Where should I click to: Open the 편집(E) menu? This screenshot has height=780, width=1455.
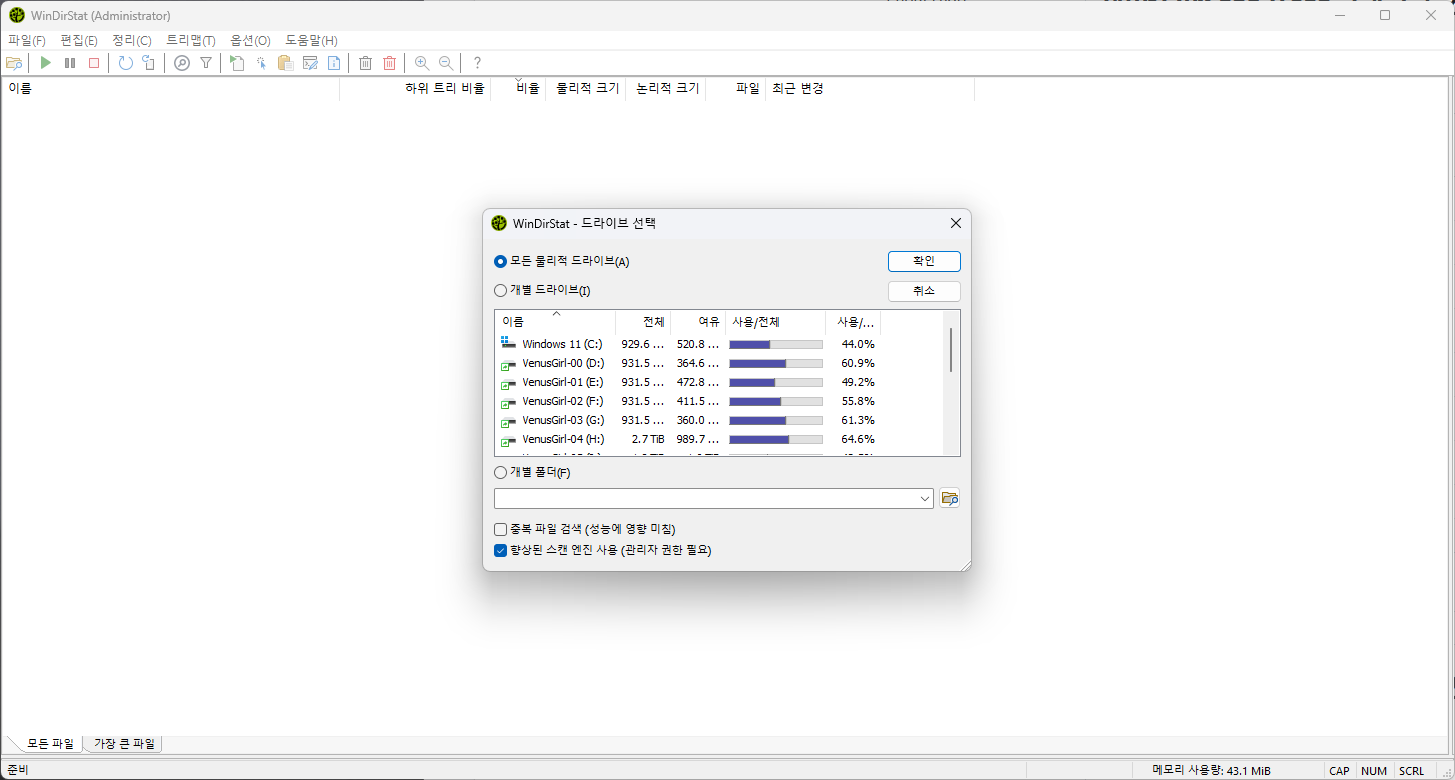click(79, 40)
